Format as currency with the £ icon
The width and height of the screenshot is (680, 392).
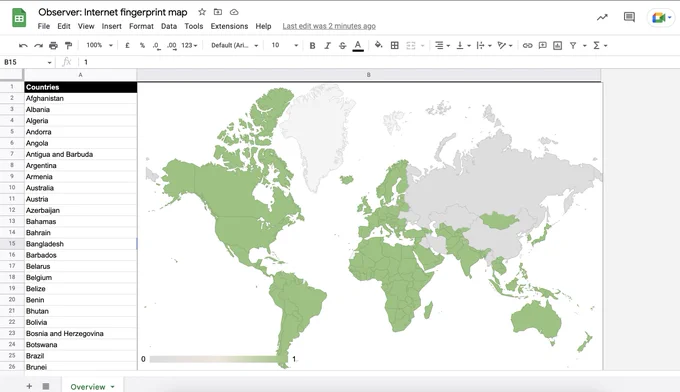click(x=127, y=46)
